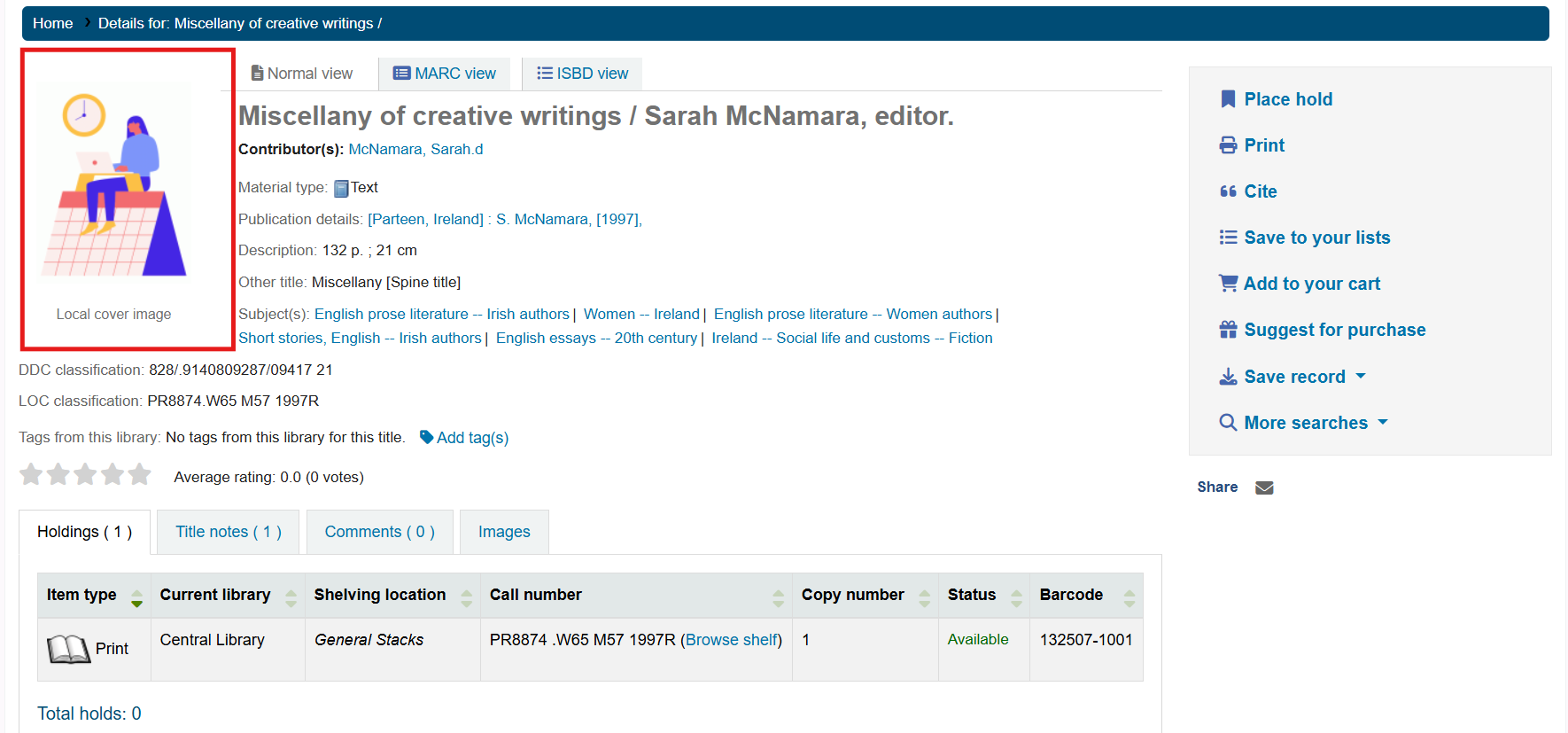Click the Cite quotation icon

pos(1228,191)
